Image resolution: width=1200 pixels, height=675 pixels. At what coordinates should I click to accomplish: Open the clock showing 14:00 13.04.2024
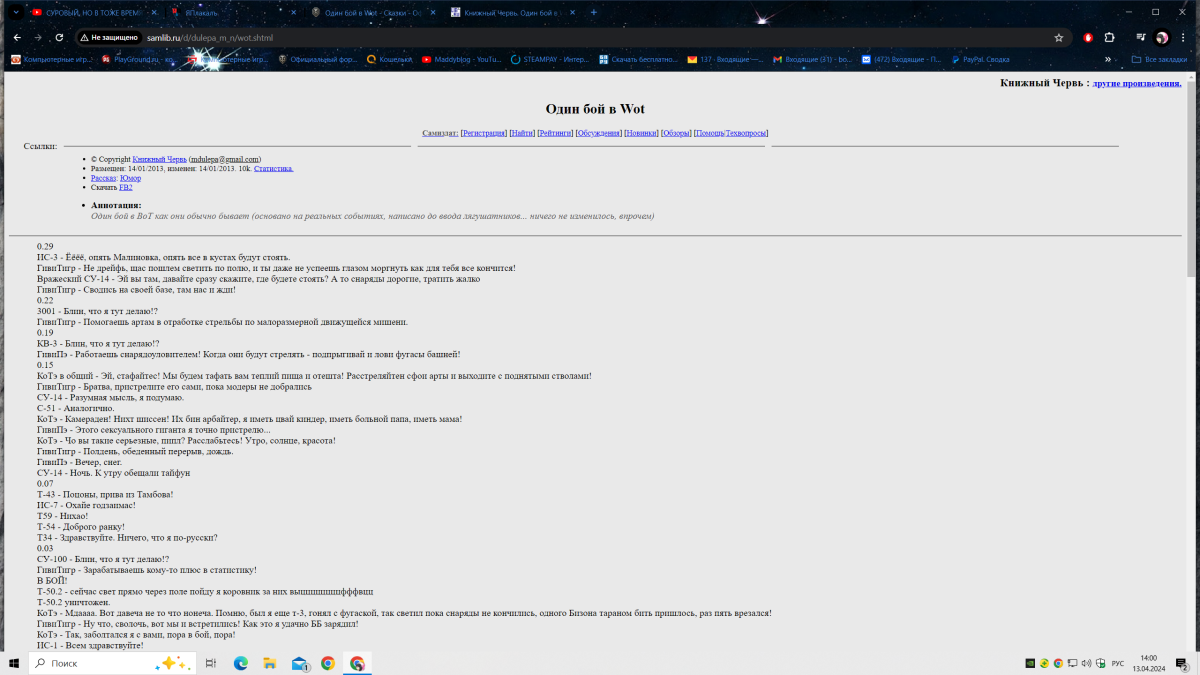click(1149, 663)
